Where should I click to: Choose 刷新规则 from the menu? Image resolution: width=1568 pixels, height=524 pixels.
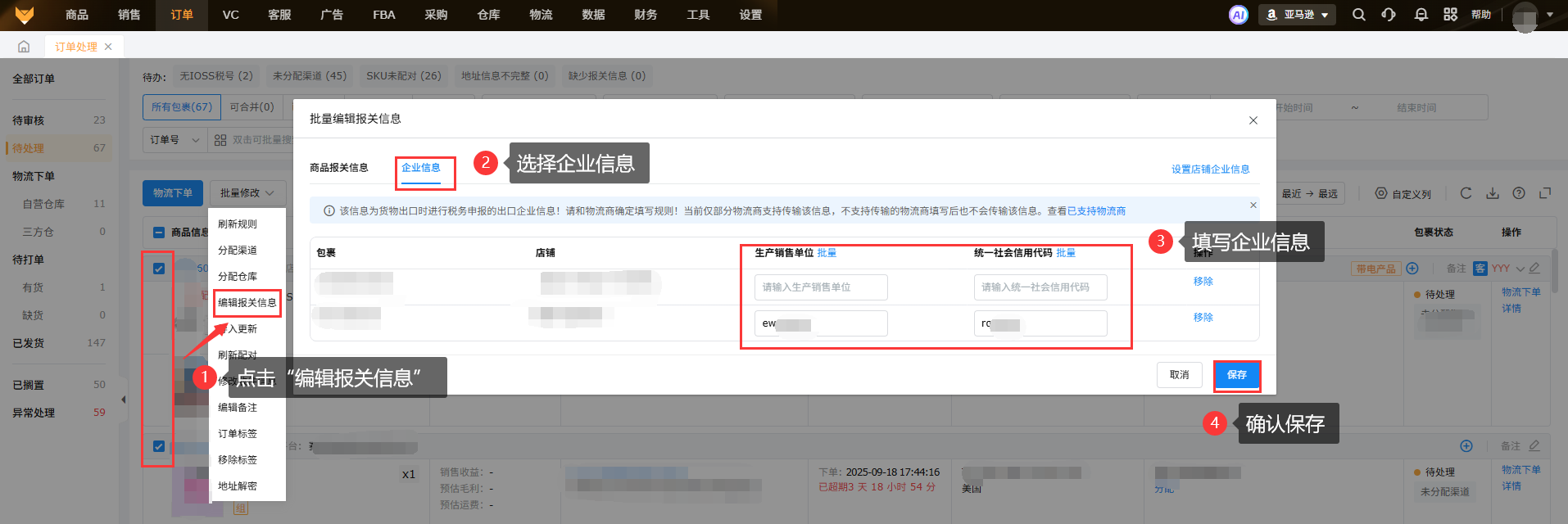point(238,224)
